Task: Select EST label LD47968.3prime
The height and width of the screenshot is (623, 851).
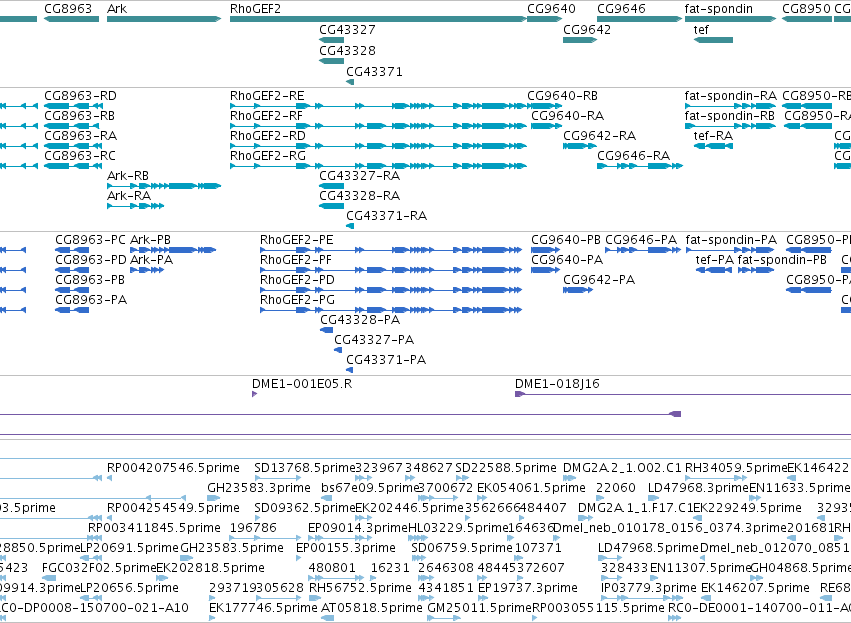Action: tap(698, 488)
